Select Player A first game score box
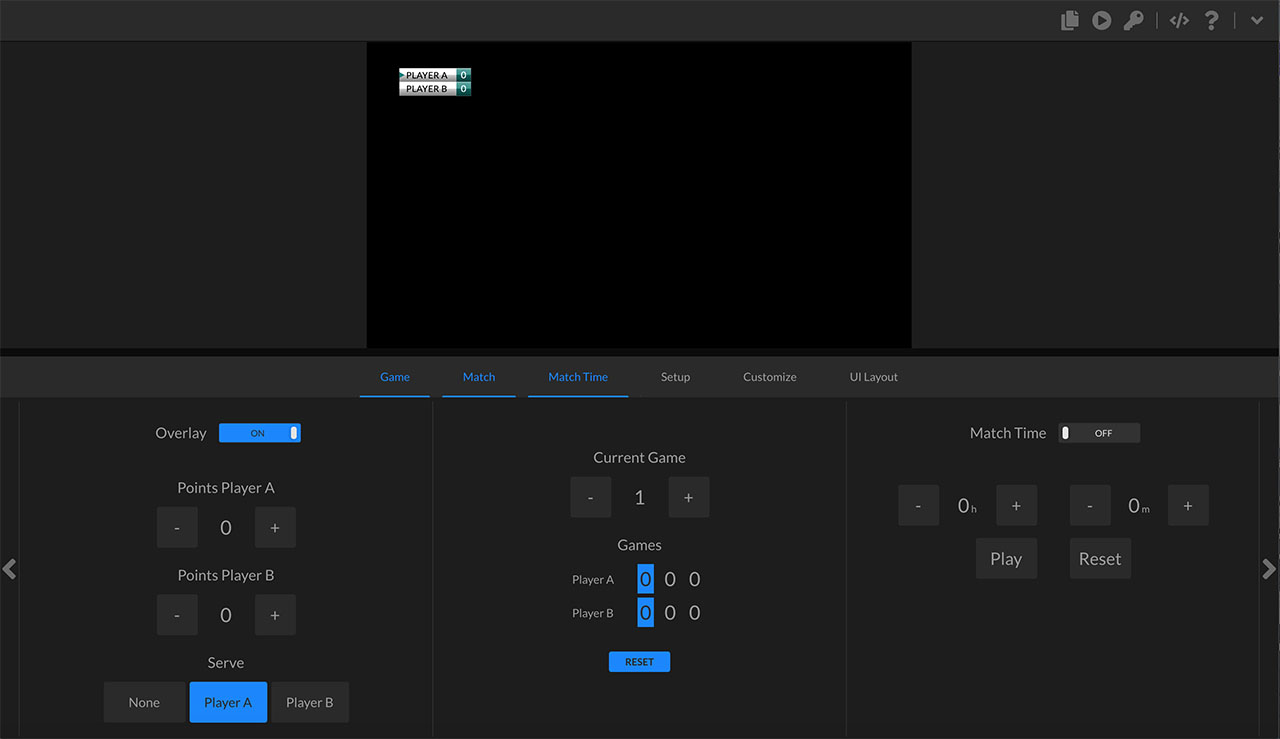1280x739 pixels. pos(645,579)
